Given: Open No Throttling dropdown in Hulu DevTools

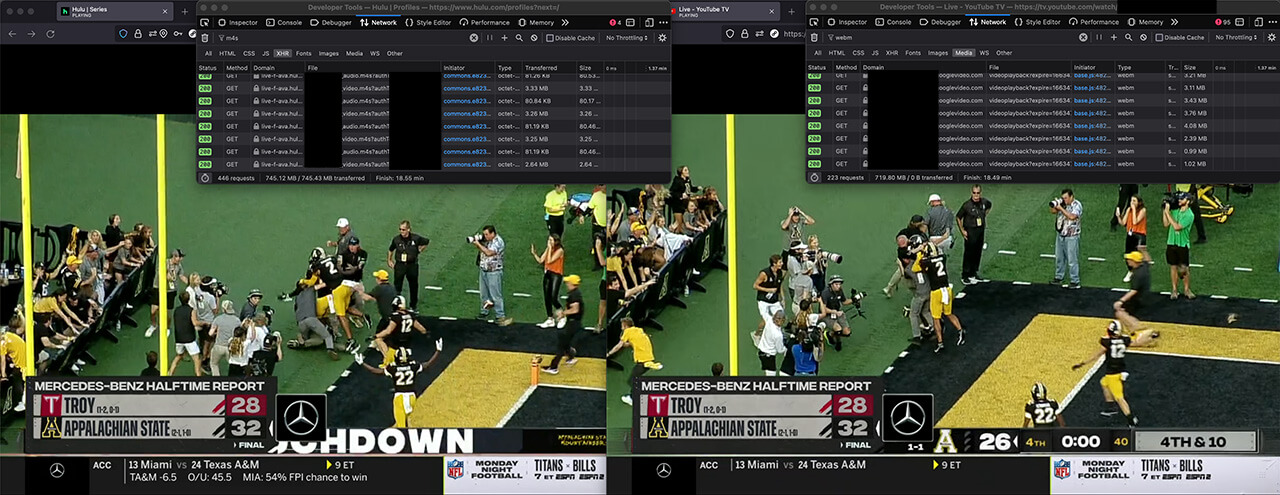Looking at the screenshot, I should click(627, 38).
